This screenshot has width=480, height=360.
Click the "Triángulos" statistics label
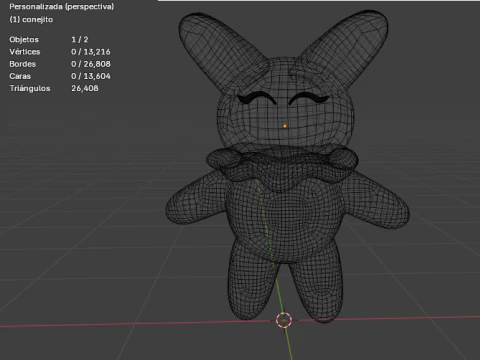pos(30,88)
